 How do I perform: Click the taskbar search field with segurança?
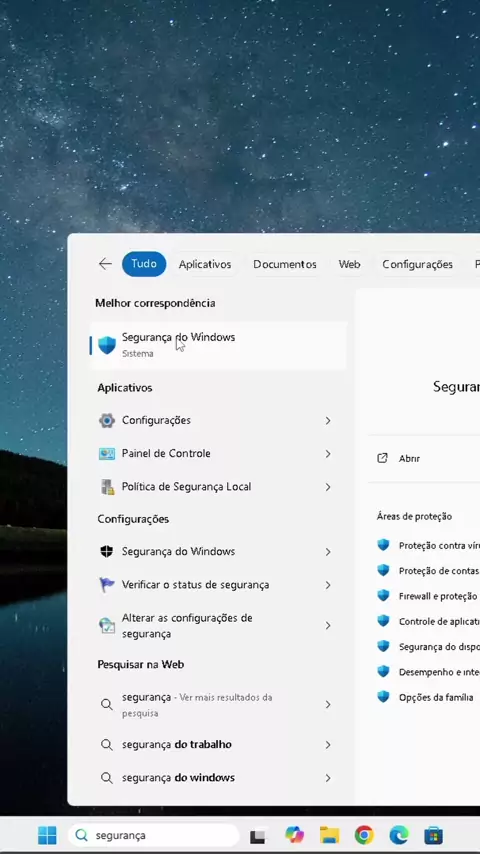pos(154,835)
